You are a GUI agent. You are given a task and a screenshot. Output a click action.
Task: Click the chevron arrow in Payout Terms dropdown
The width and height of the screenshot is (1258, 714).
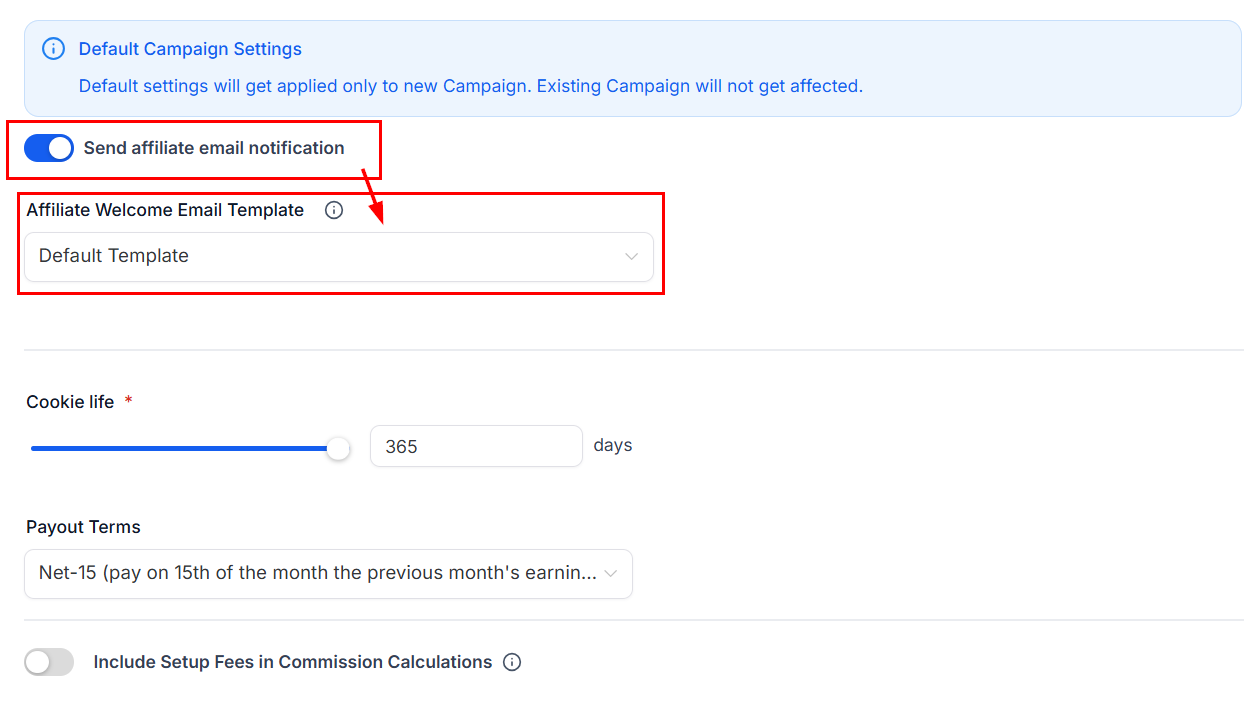611,574
